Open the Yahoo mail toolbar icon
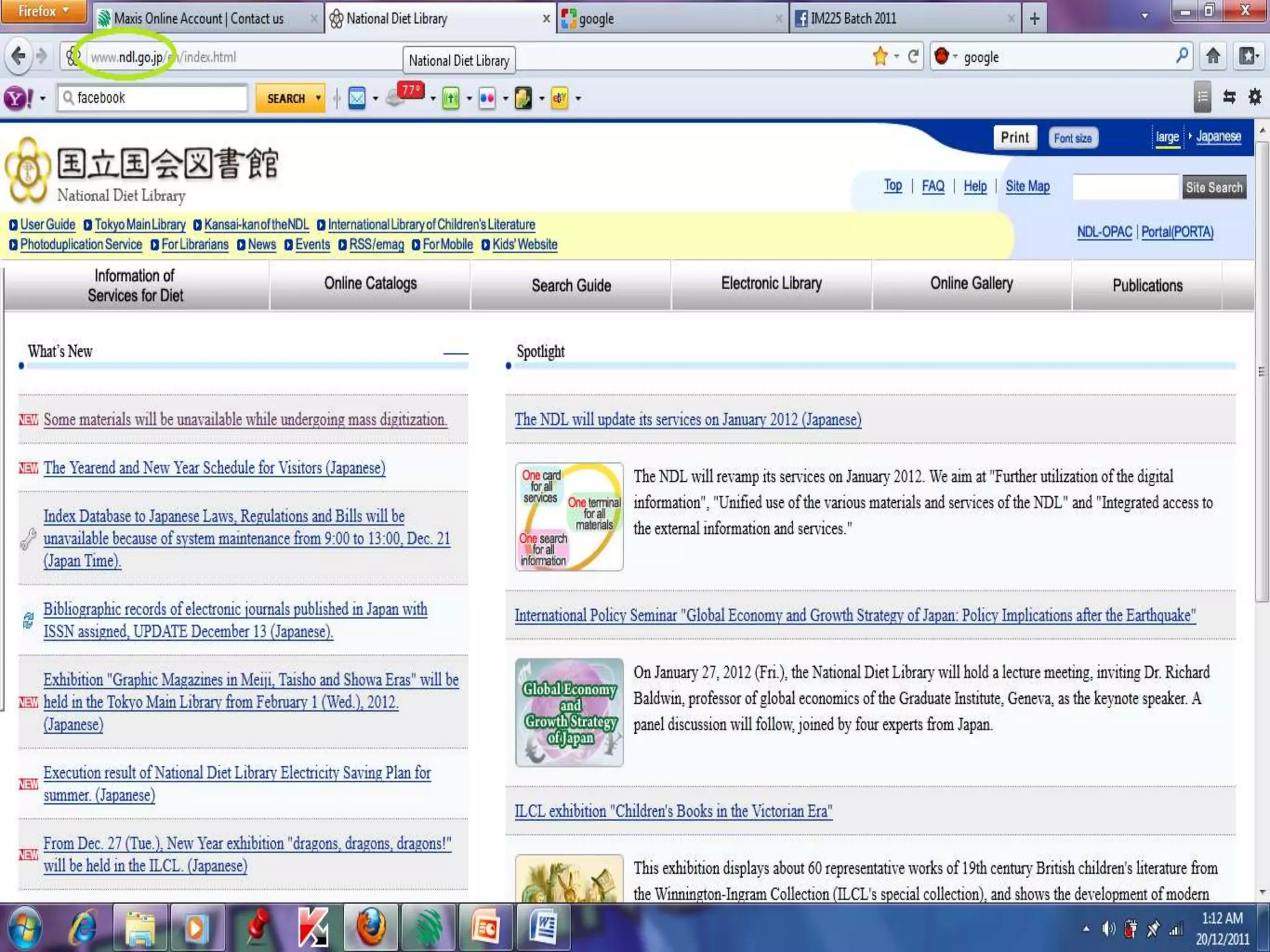1270x952 pixels. point(357,98)
